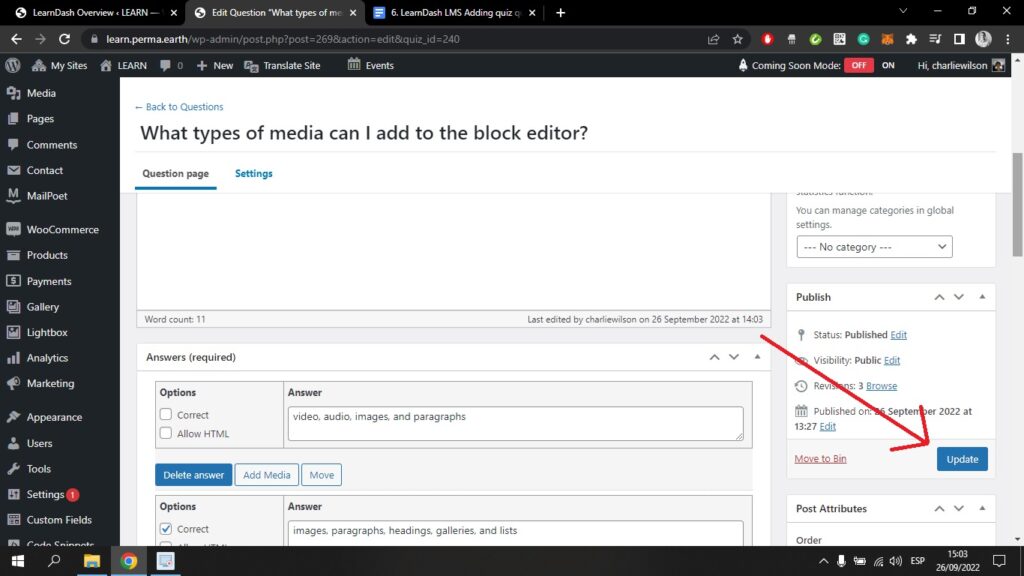Viewport: 1024px width, 576px height.
Task: Click the browser reload button
Action: [65, 39]
